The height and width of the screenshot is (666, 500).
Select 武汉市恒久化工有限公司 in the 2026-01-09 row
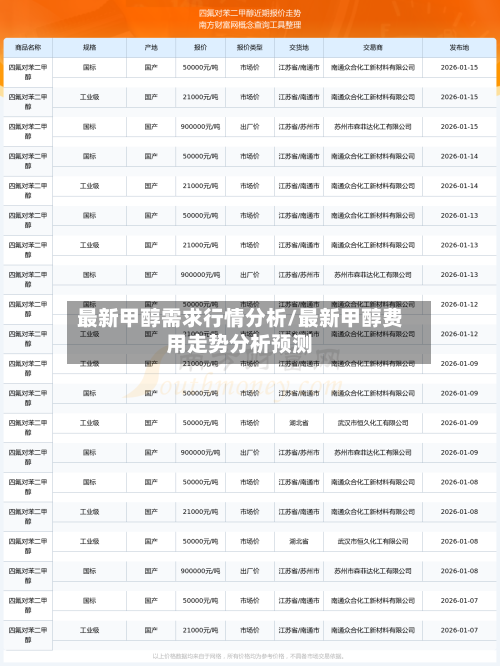coord(373,423)
